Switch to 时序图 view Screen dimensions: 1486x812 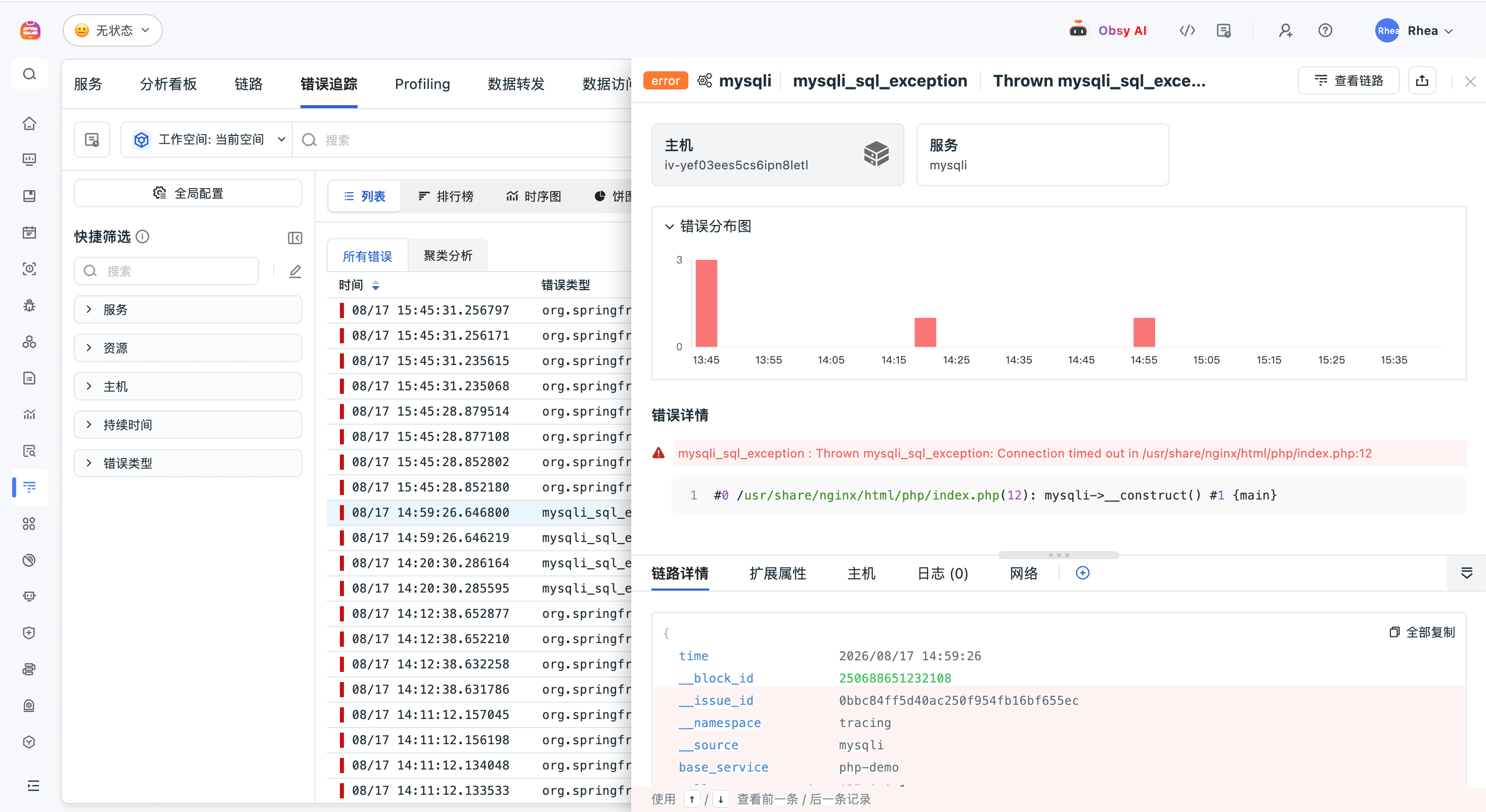click(534, 197)
